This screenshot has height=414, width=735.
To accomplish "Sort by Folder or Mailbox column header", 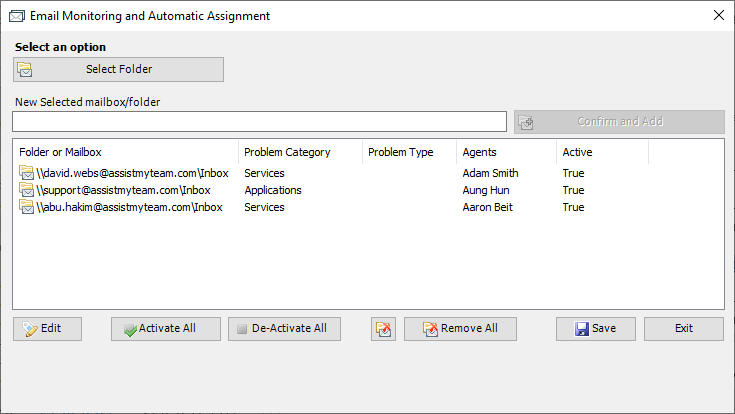I will pos(125,152).
